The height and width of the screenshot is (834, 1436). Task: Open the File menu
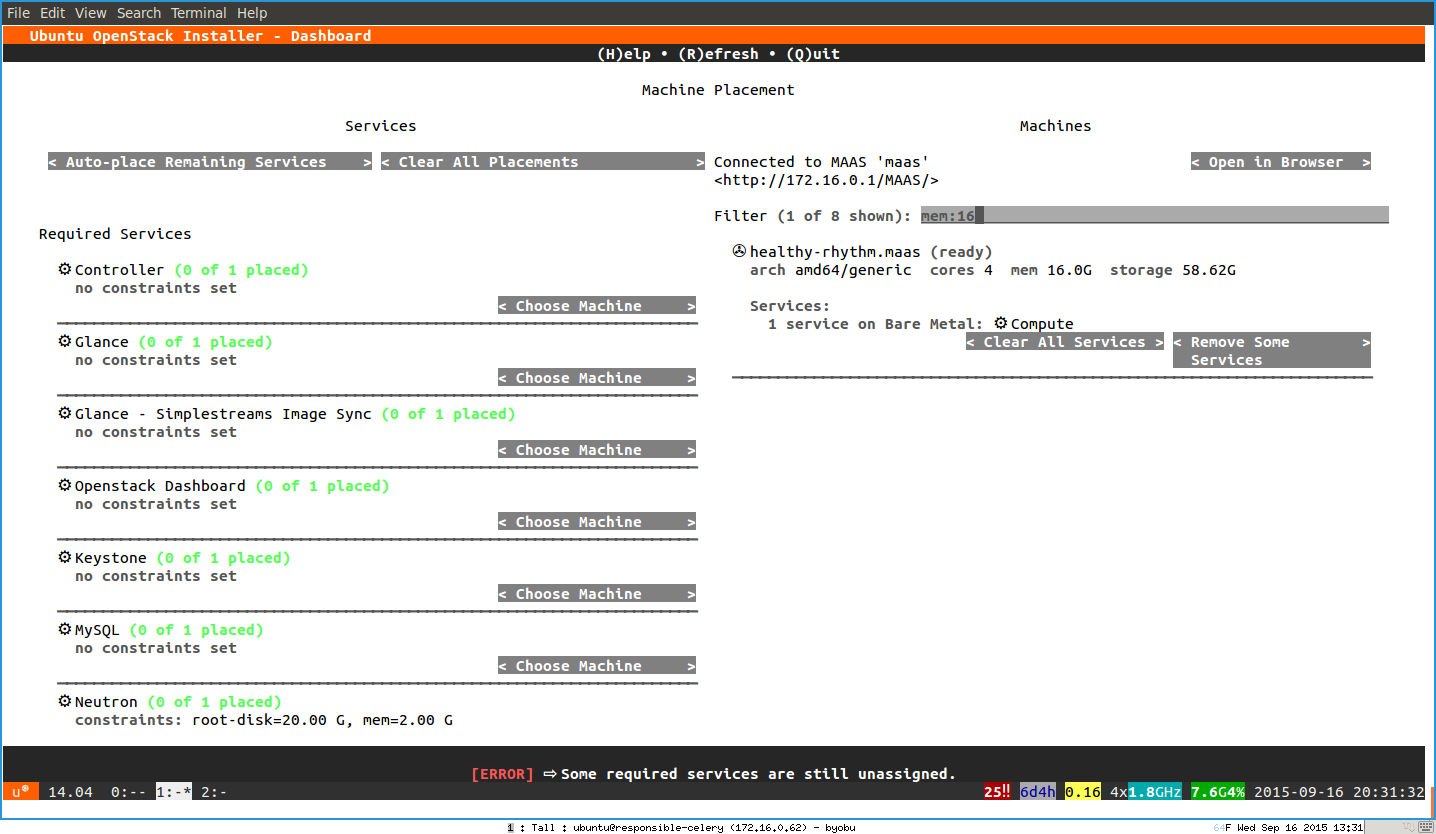(x=19, y=13)
